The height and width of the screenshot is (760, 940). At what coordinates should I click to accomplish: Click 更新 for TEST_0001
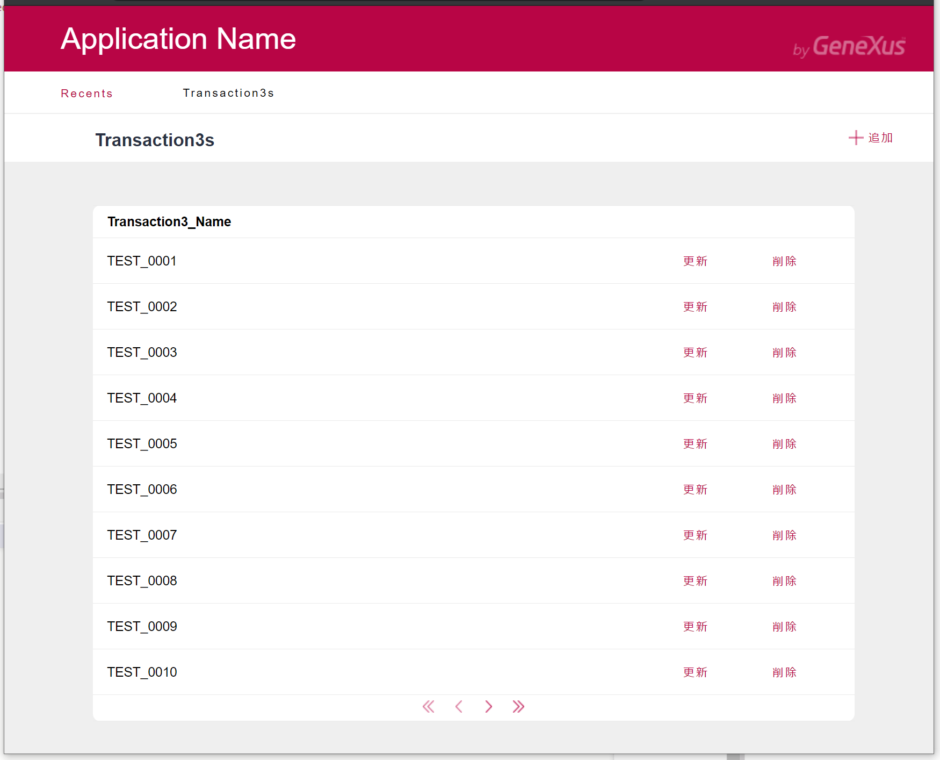(x=695, y=261)
